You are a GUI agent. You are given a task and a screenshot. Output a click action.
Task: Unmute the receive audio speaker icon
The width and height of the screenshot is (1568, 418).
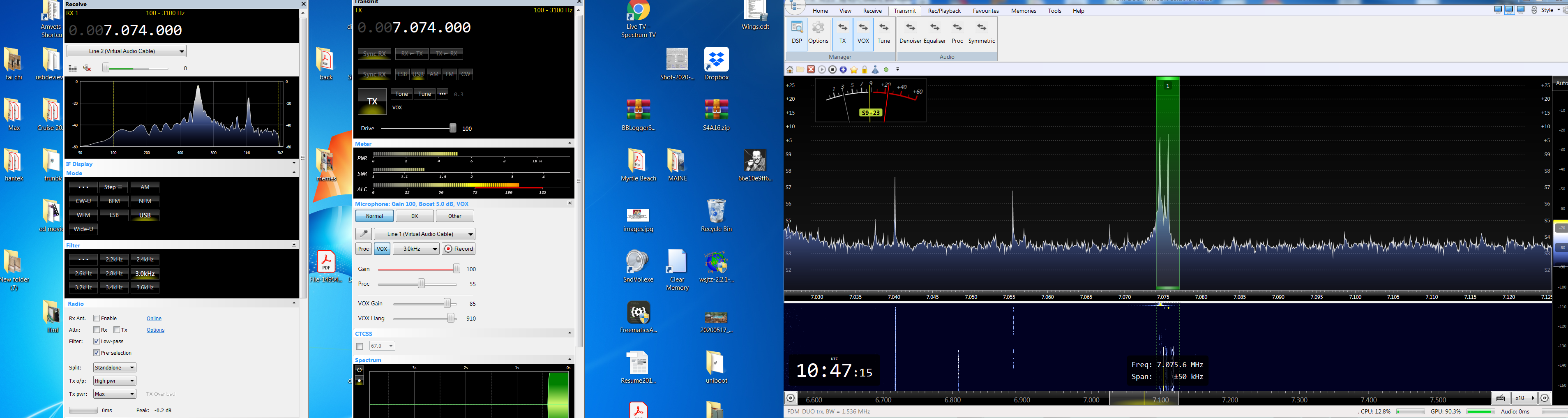pyautogui.click(x=87, y=68)
